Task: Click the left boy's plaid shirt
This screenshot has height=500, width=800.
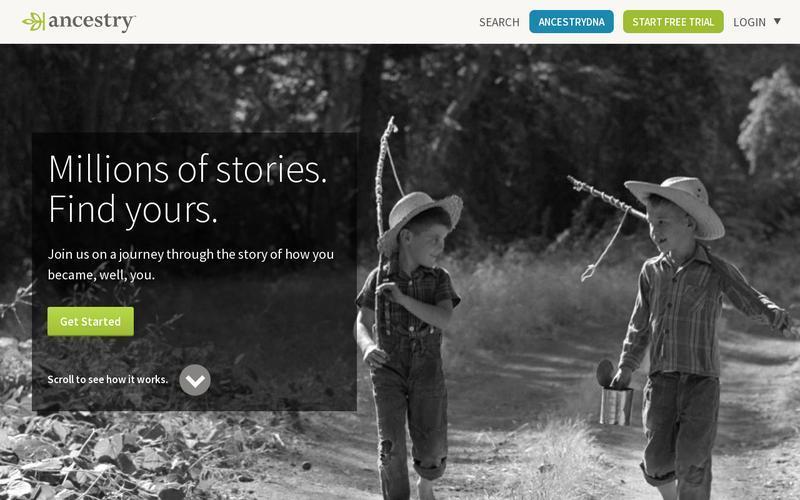Action: pos(407,298)
